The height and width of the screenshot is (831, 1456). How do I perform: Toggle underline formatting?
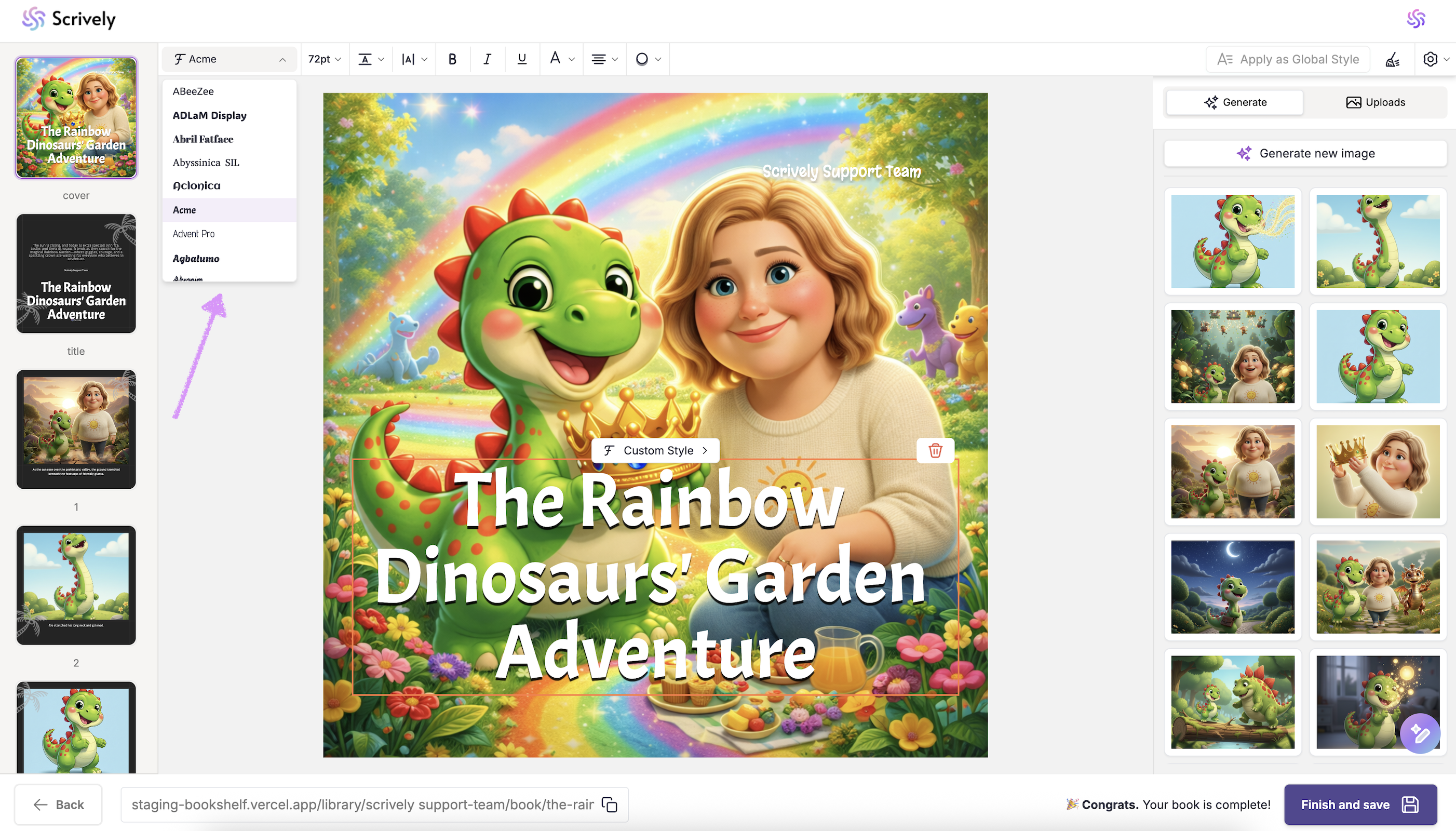(x=521, y=59)
